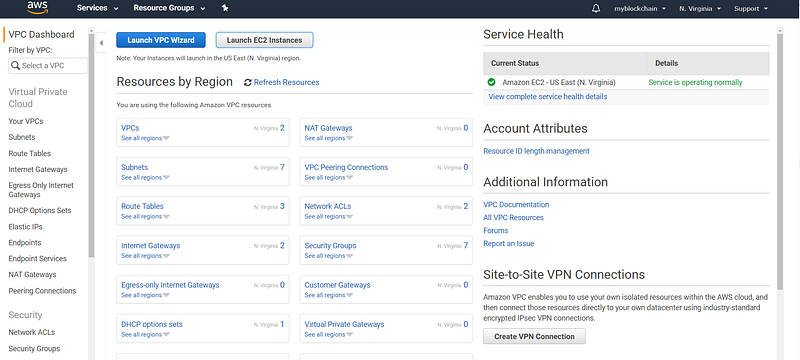Open Endpoints in the sidebar
Image resolution: width=800 pixels, height=360 pixels.
point(25,243)
